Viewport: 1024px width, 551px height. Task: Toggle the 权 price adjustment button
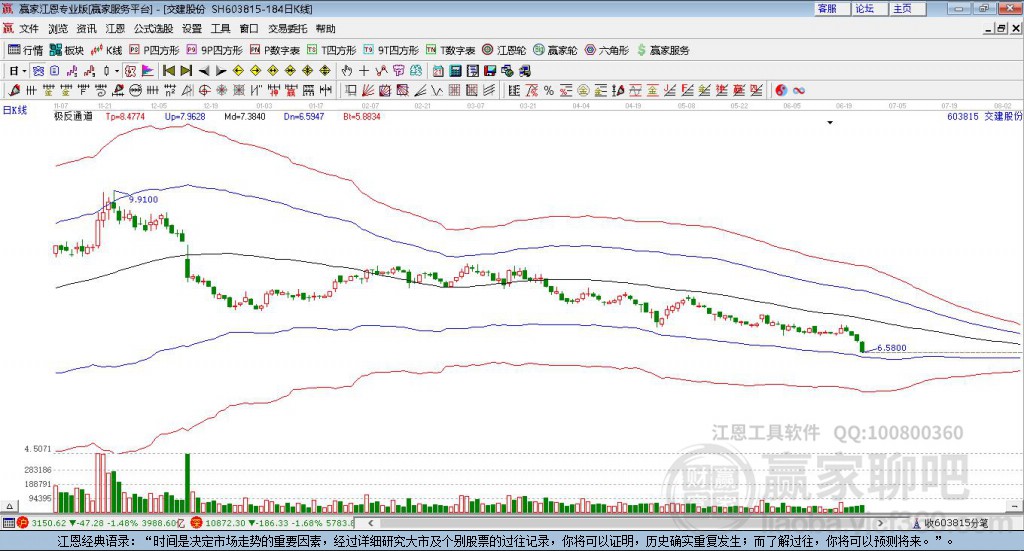click(130, 71)
